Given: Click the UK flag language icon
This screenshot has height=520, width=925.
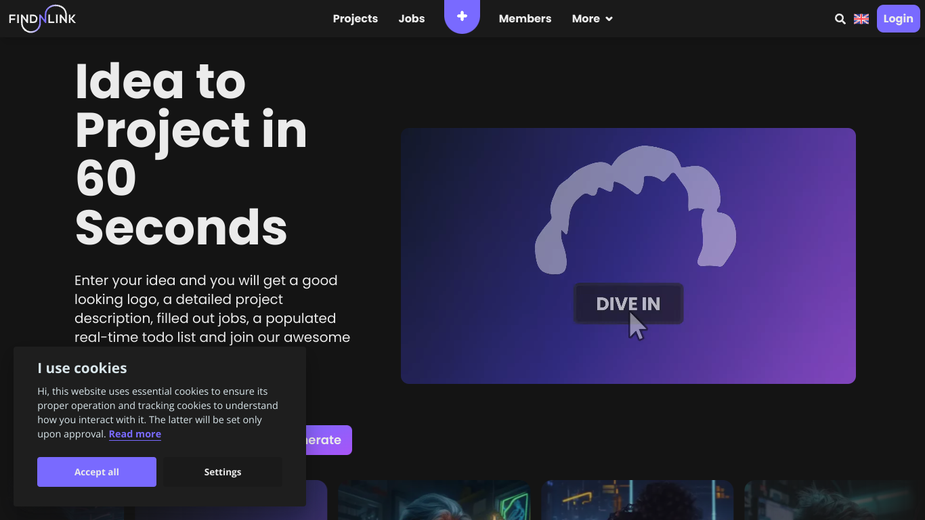Looking at the screenshot, I should (861, 19).
